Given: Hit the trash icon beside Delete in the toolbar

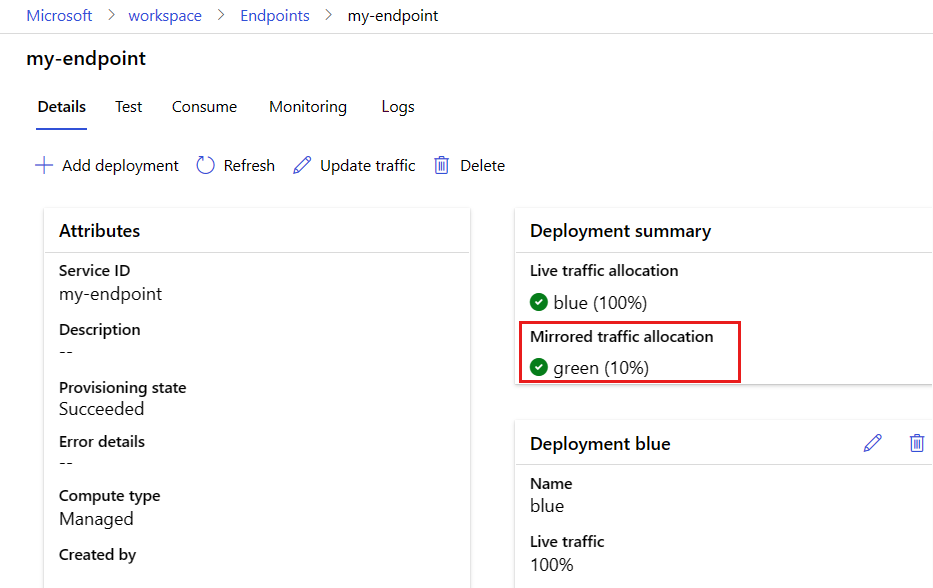Looking at the screenshot, I should tap(441, 166).
